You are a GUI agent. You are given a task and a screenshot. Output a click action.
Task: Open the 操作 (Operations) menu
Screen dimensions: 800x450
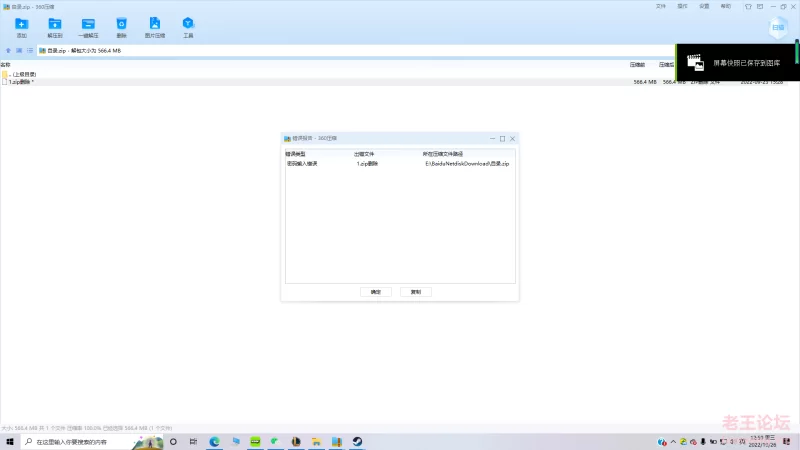(x=682, y=7)
